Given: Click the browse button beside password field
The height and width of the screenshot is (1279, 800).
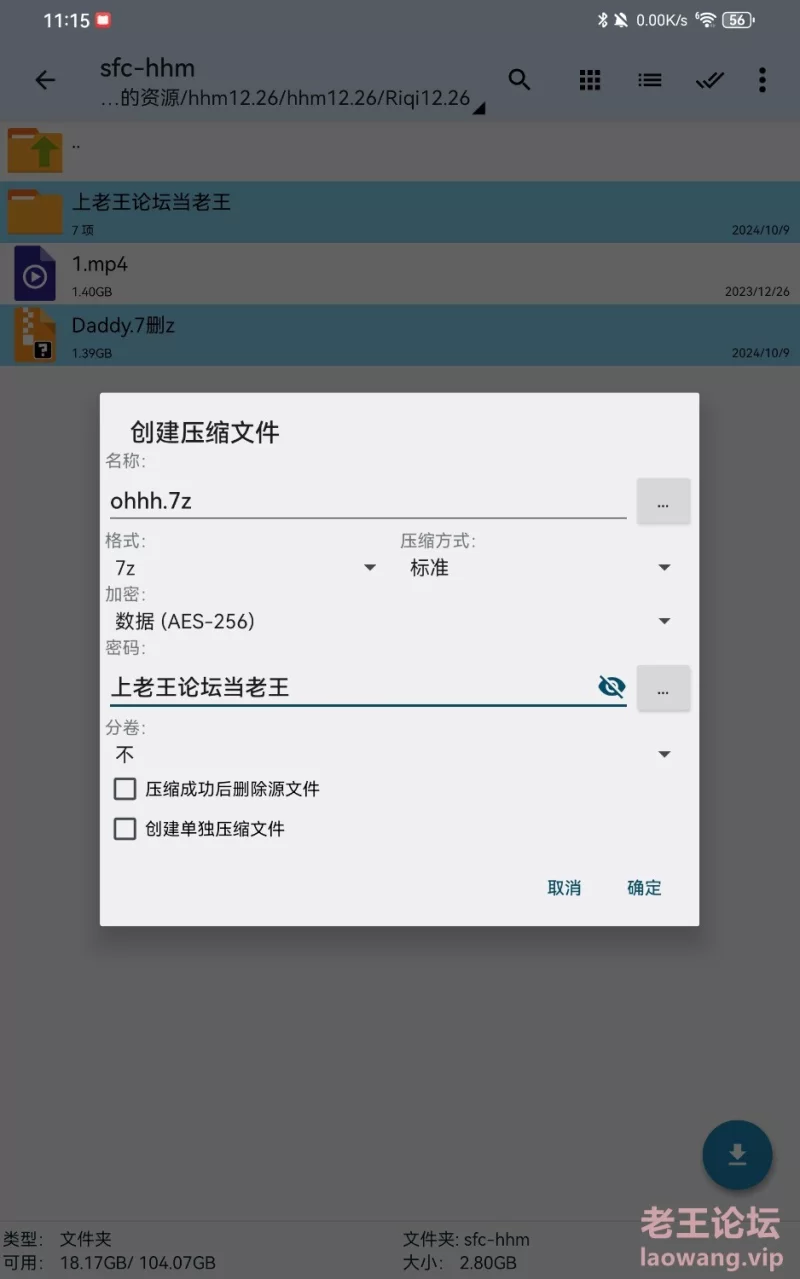Looking at the screenshot, I should coord(663,688).
